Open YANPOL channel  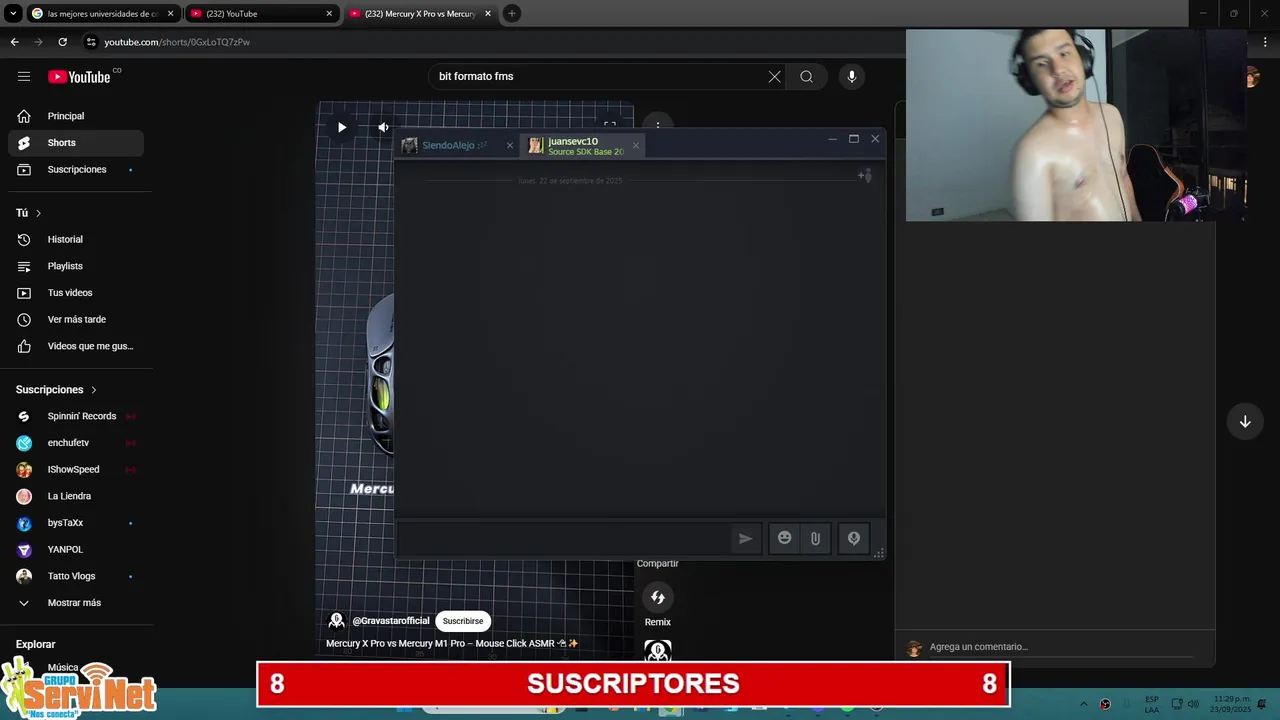click(x=76, y=549)
